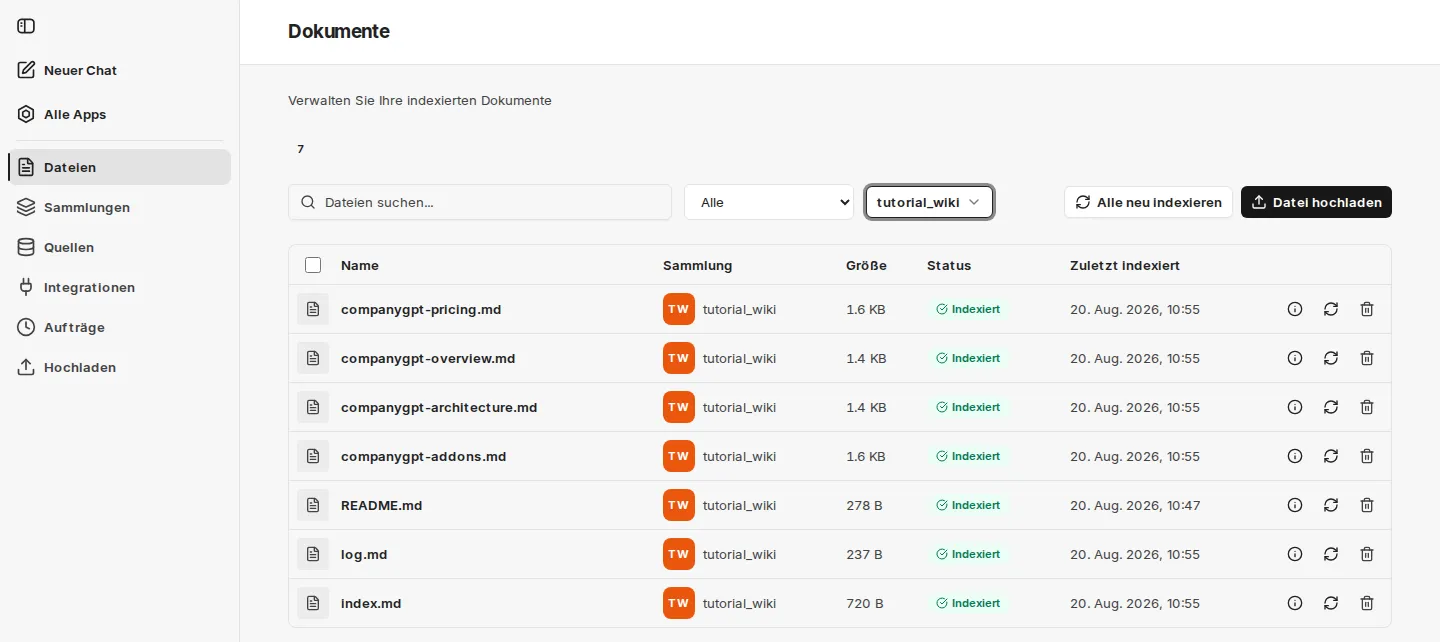
Task: Show info for companygpt-pricing.md
Action: click(1295, 309)
